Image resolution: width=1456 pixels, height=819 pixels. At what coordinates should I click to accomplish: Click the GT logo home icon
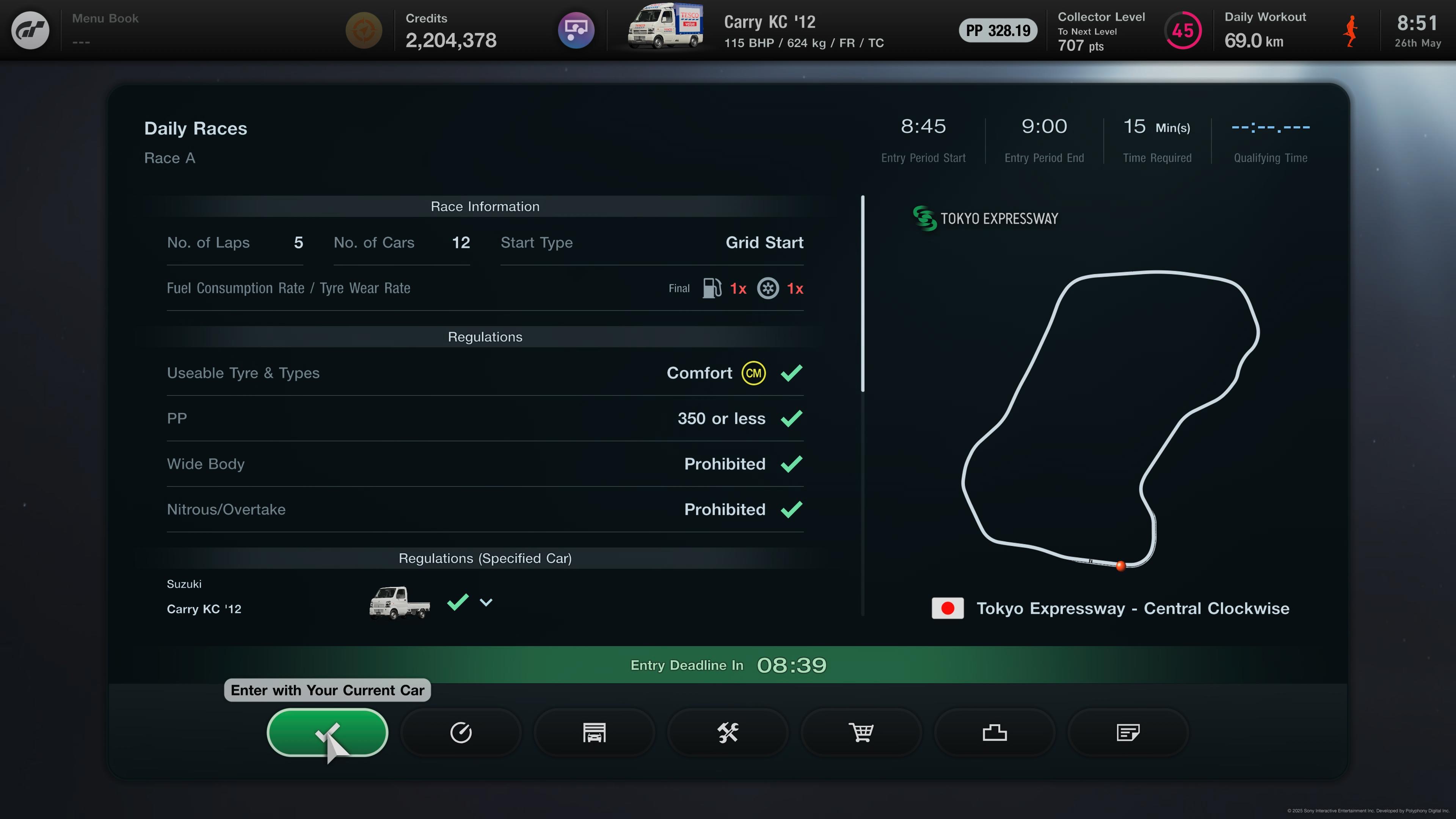30,30
